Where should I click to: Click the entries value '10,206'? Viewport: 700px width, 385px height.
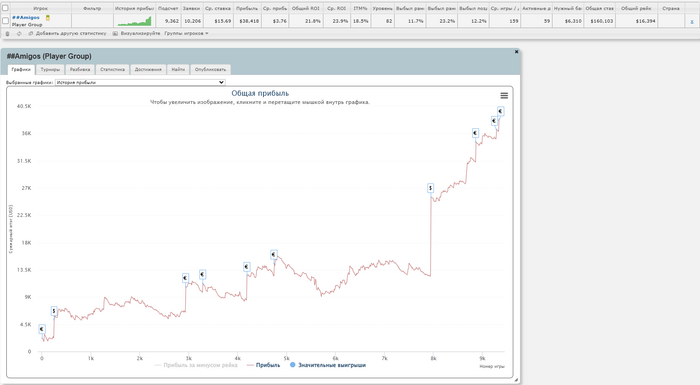192,21
